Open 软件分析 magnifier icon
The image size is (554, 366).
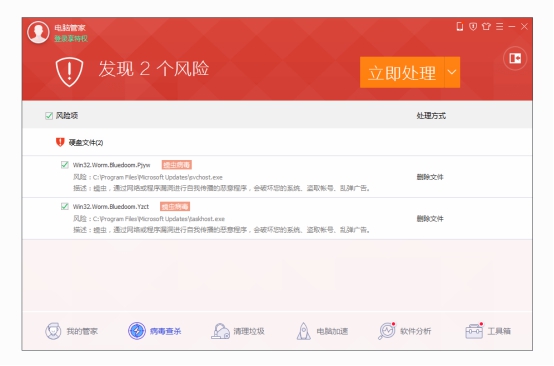(x=387, y=331)
